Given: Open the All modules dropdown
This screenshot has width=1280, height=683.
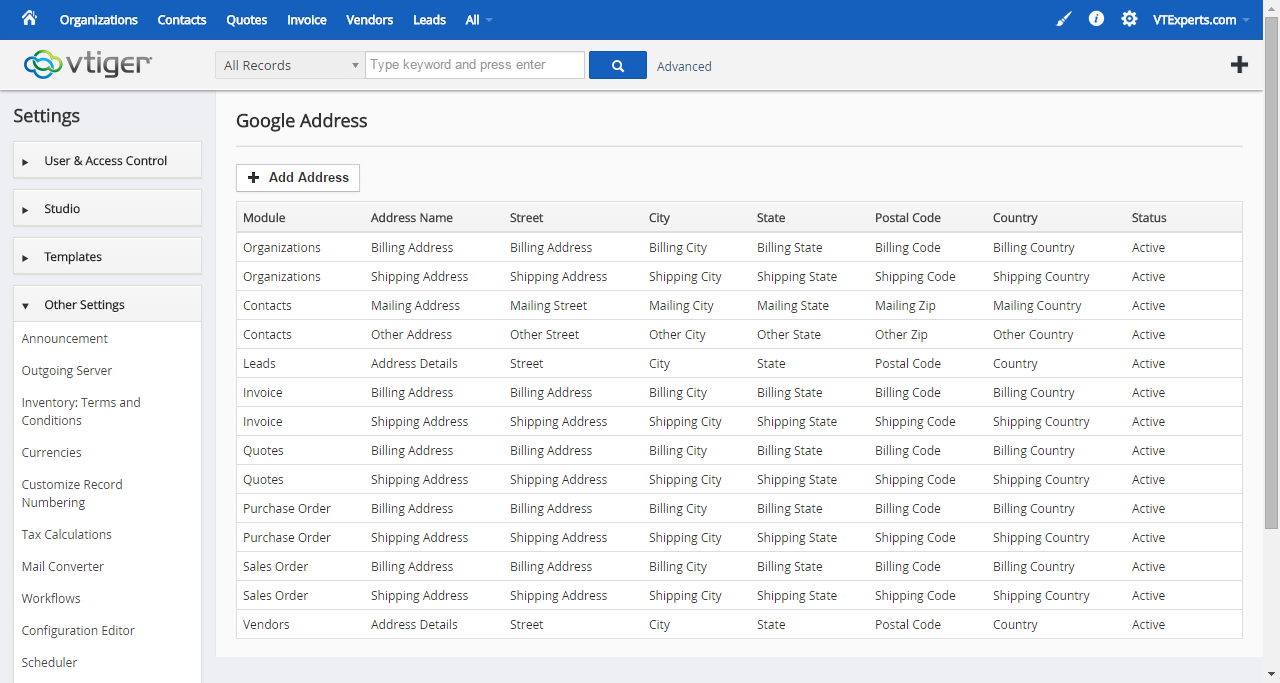Looking at the screenshot, I should click(x=479, y=19).
